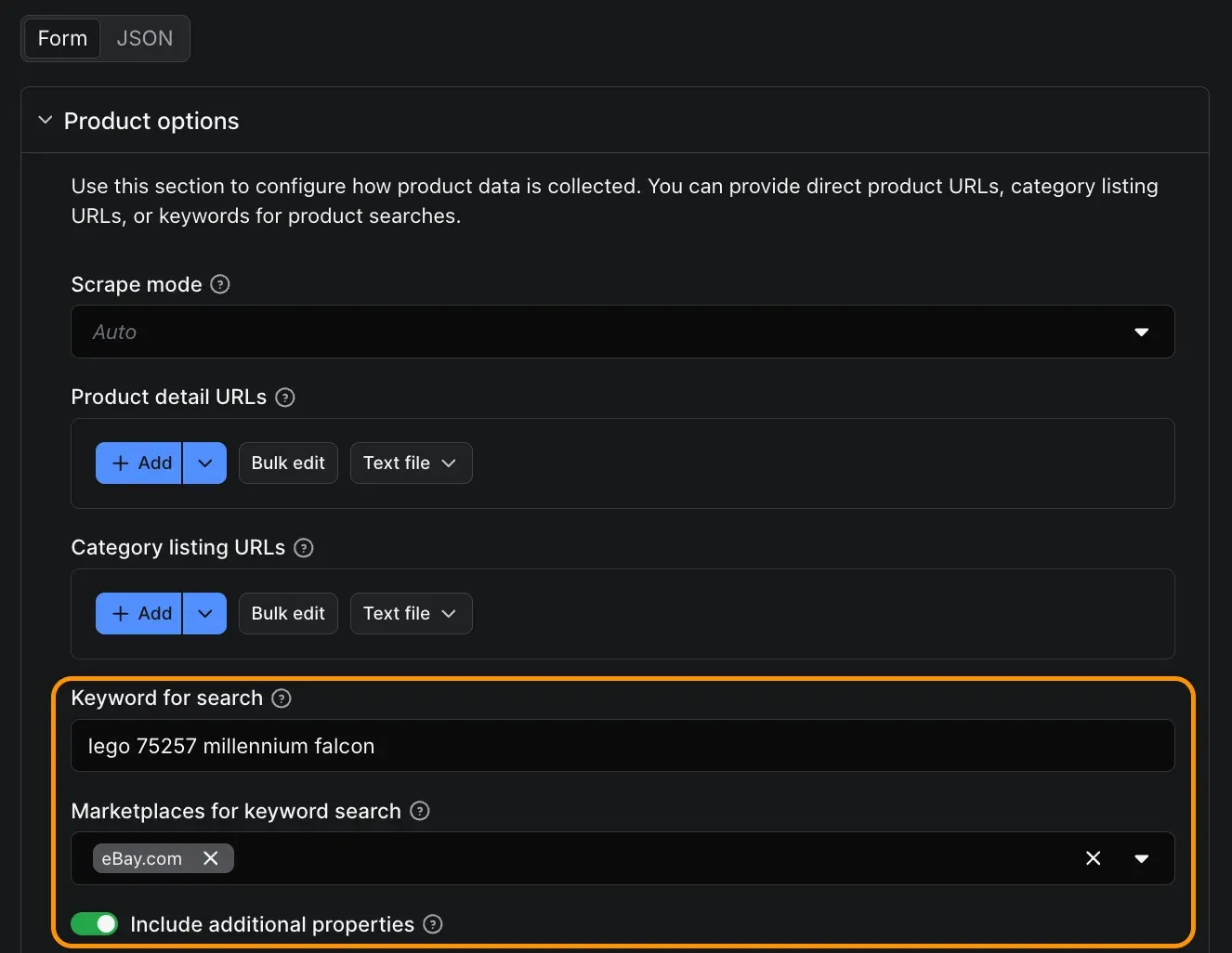Collapse the Product options section

tap(45, 121)
